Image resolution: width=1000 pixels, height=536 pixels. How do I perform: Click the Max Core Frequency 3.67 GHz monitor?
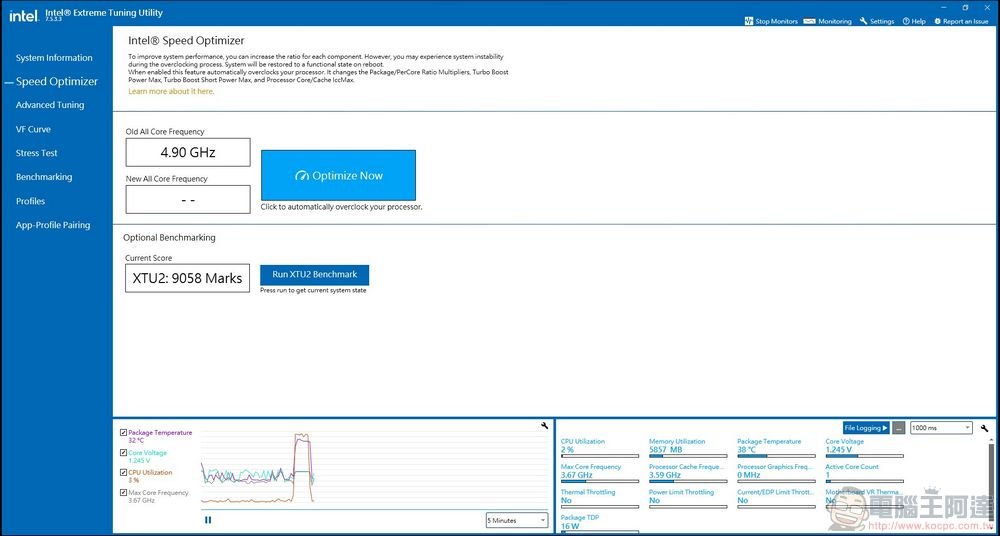(599, 474)
